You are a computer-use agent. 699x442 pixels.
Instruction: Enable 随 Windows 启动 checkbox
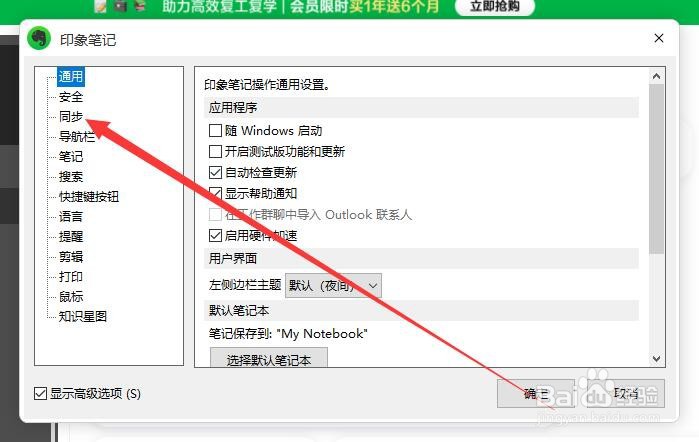pyautogui.click(x=215, y=131)
